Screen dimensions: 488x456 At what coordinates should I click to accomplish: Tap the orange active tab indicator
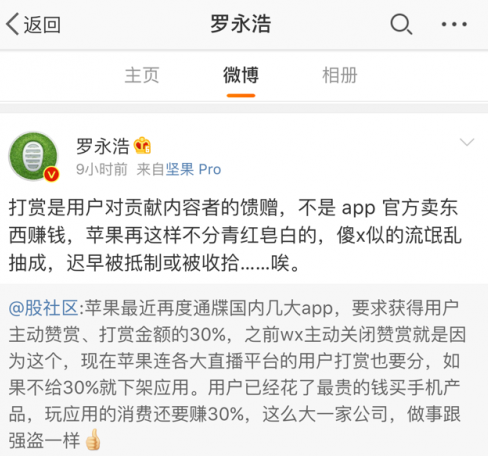point(241,96)
